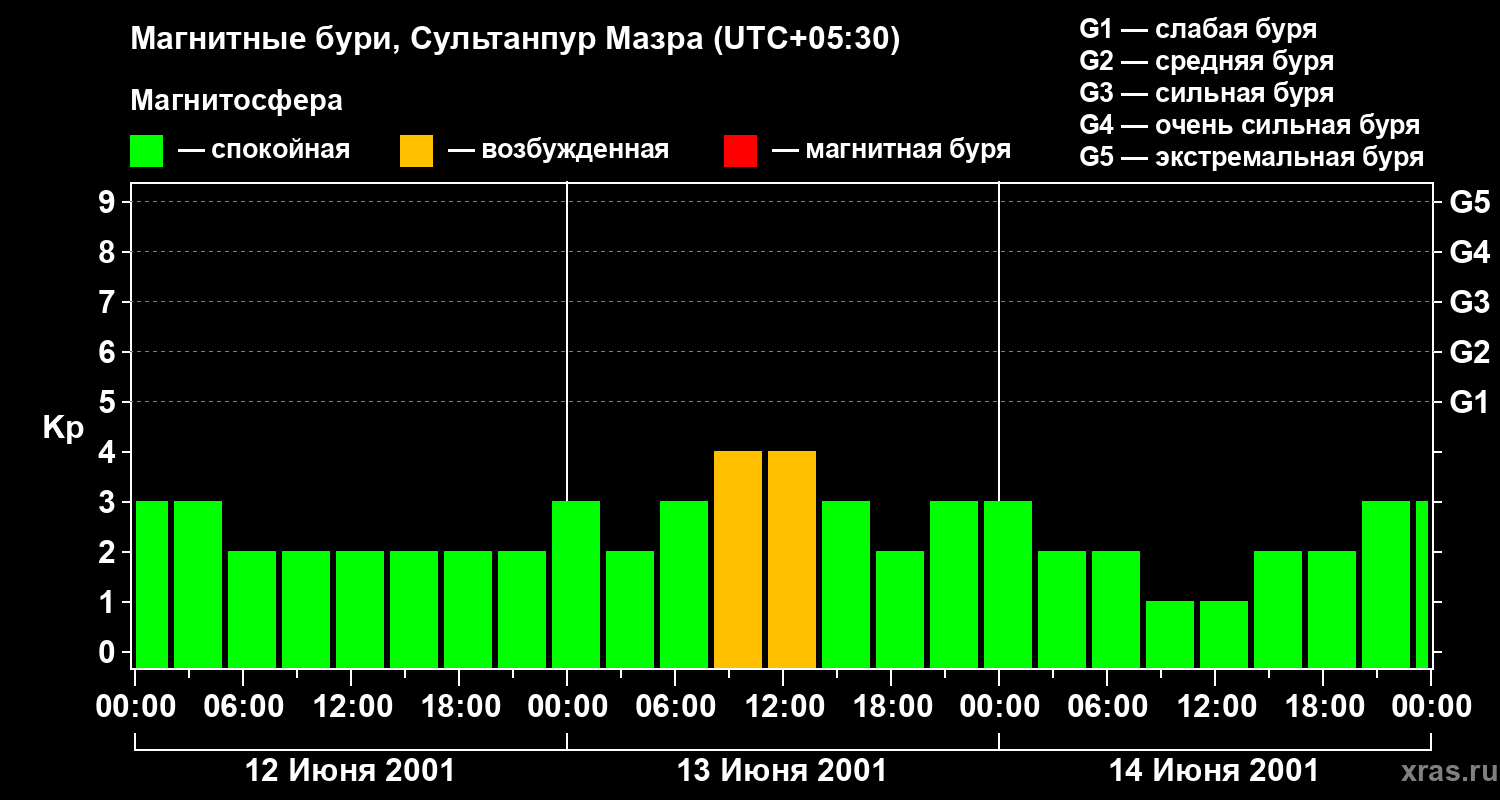Screen dimensions: 1500x800
Task: Click the orange 'возбужденная' legend swatch
Action: [x=416, y=151]
